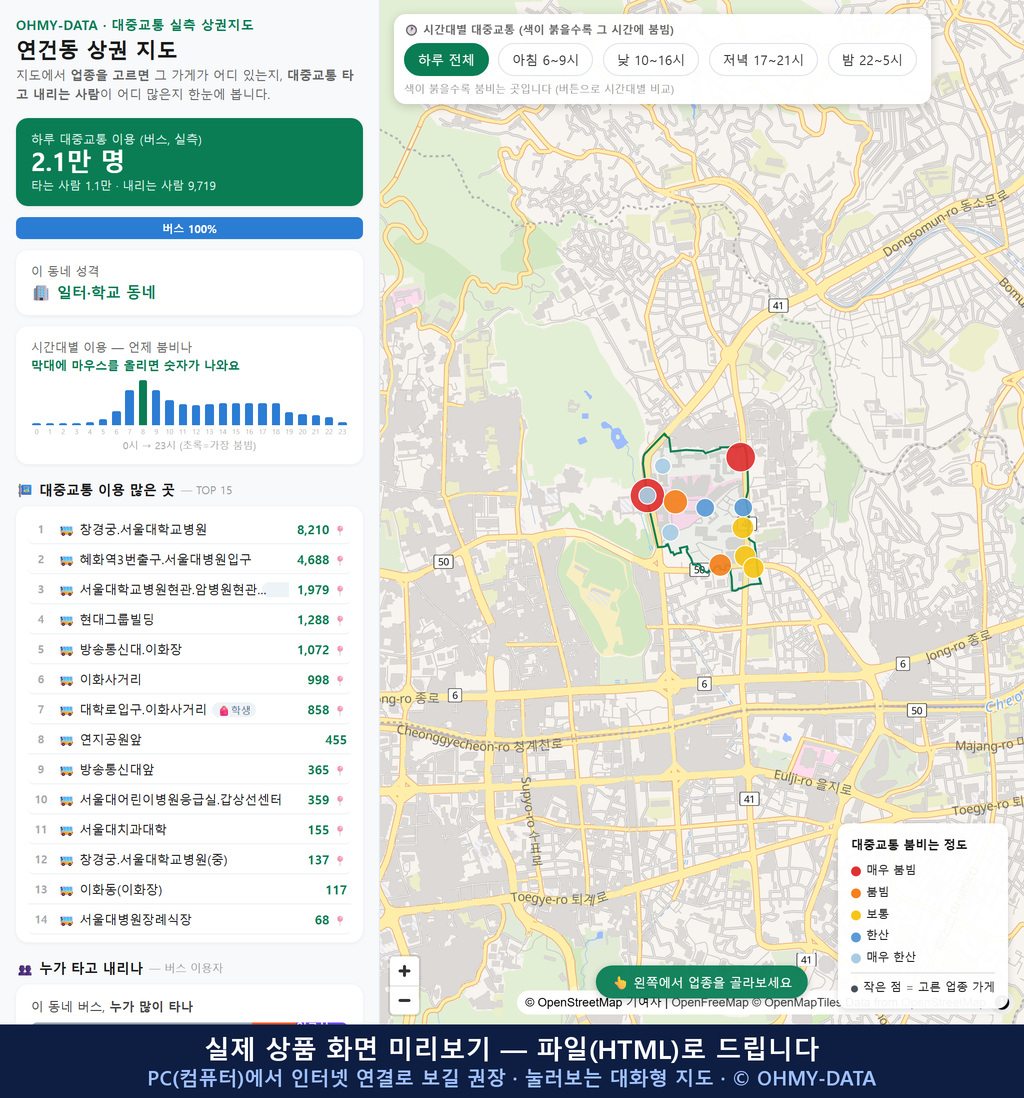The height and width of the screenshot is (1098, 1024).
Task: Click the 왼쪽에서 업종을 골라보세요 pill
Action: (701, 982)
